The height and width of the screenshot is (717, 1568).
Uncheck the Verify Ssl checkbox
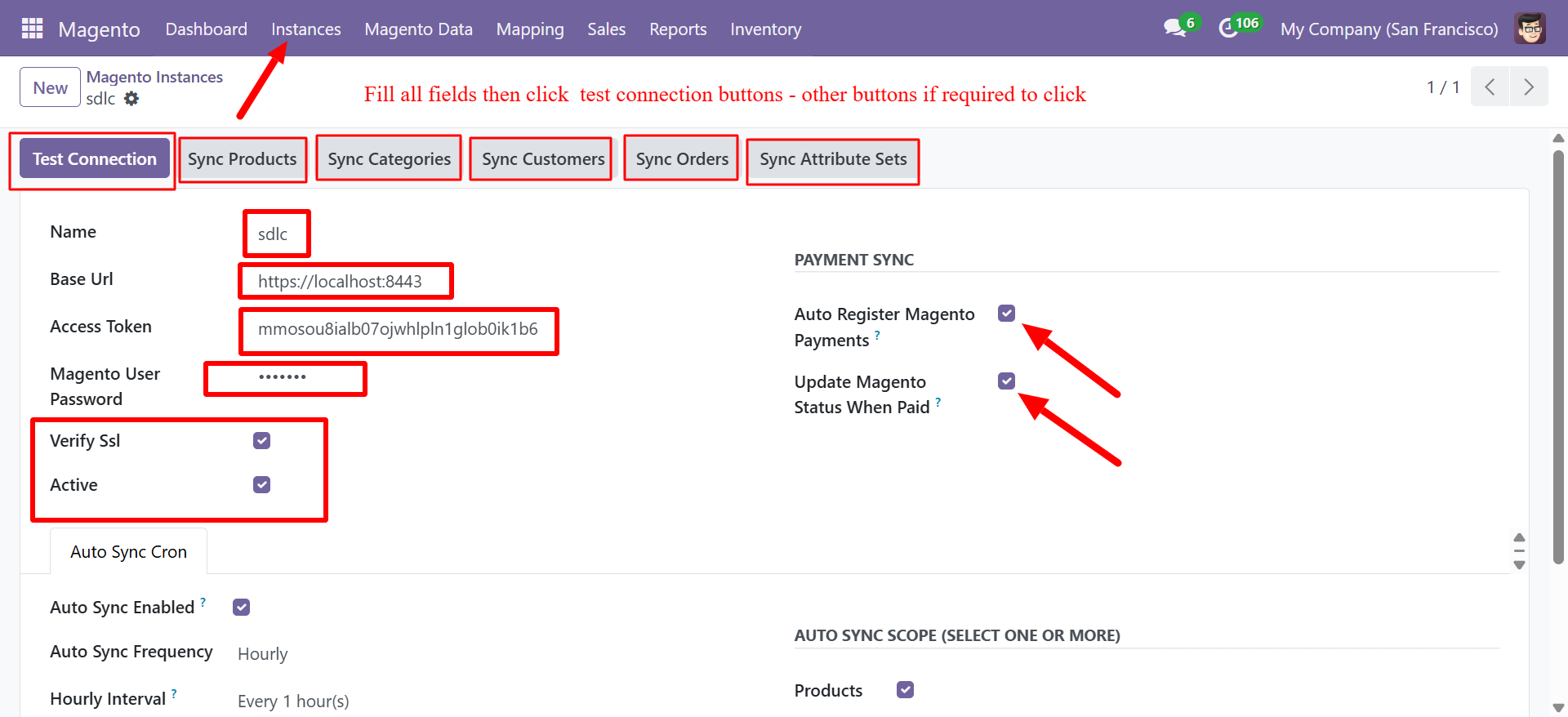coord(261,440)
